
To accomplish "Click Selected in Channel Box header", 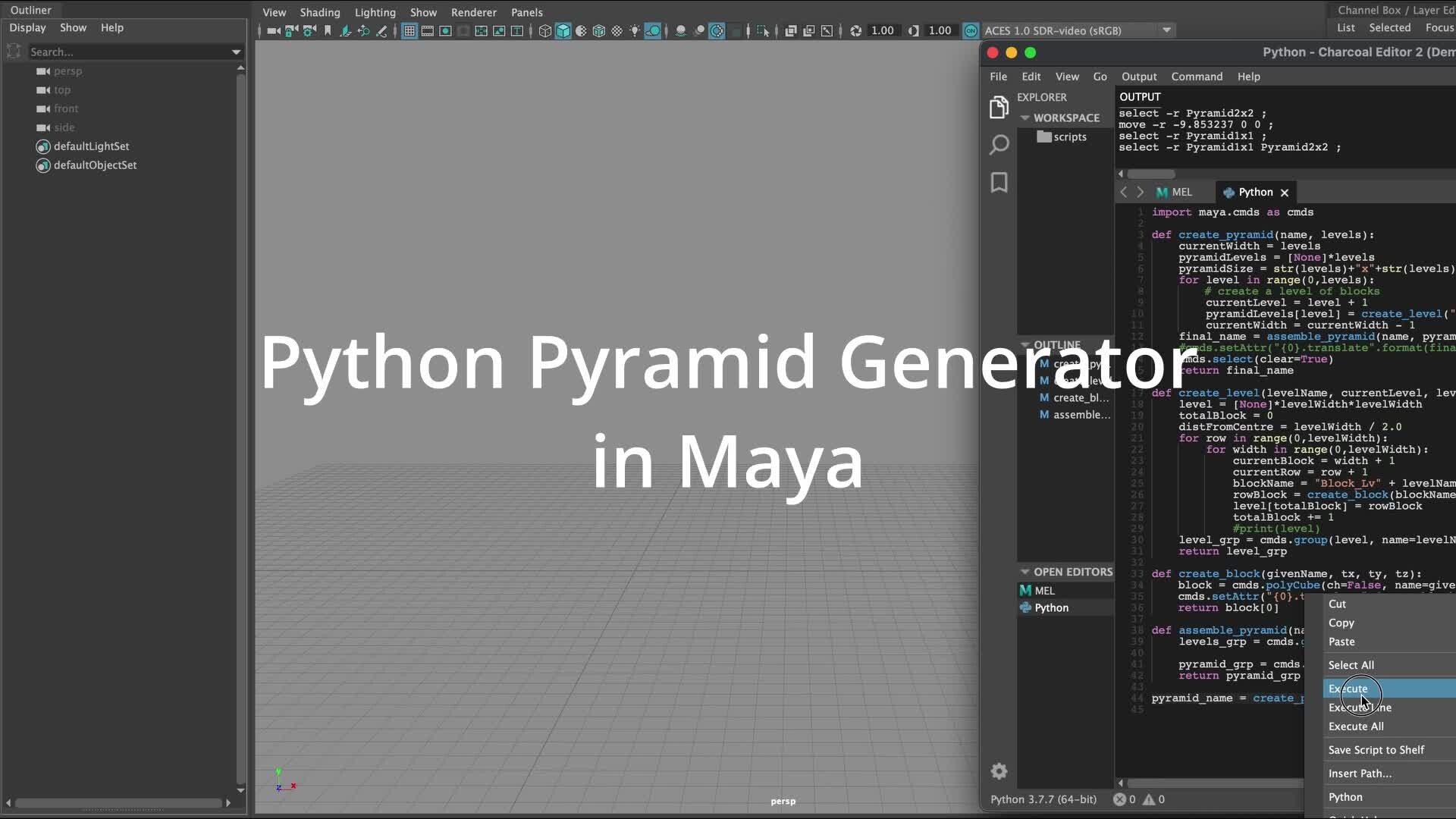I will 1389,27.
